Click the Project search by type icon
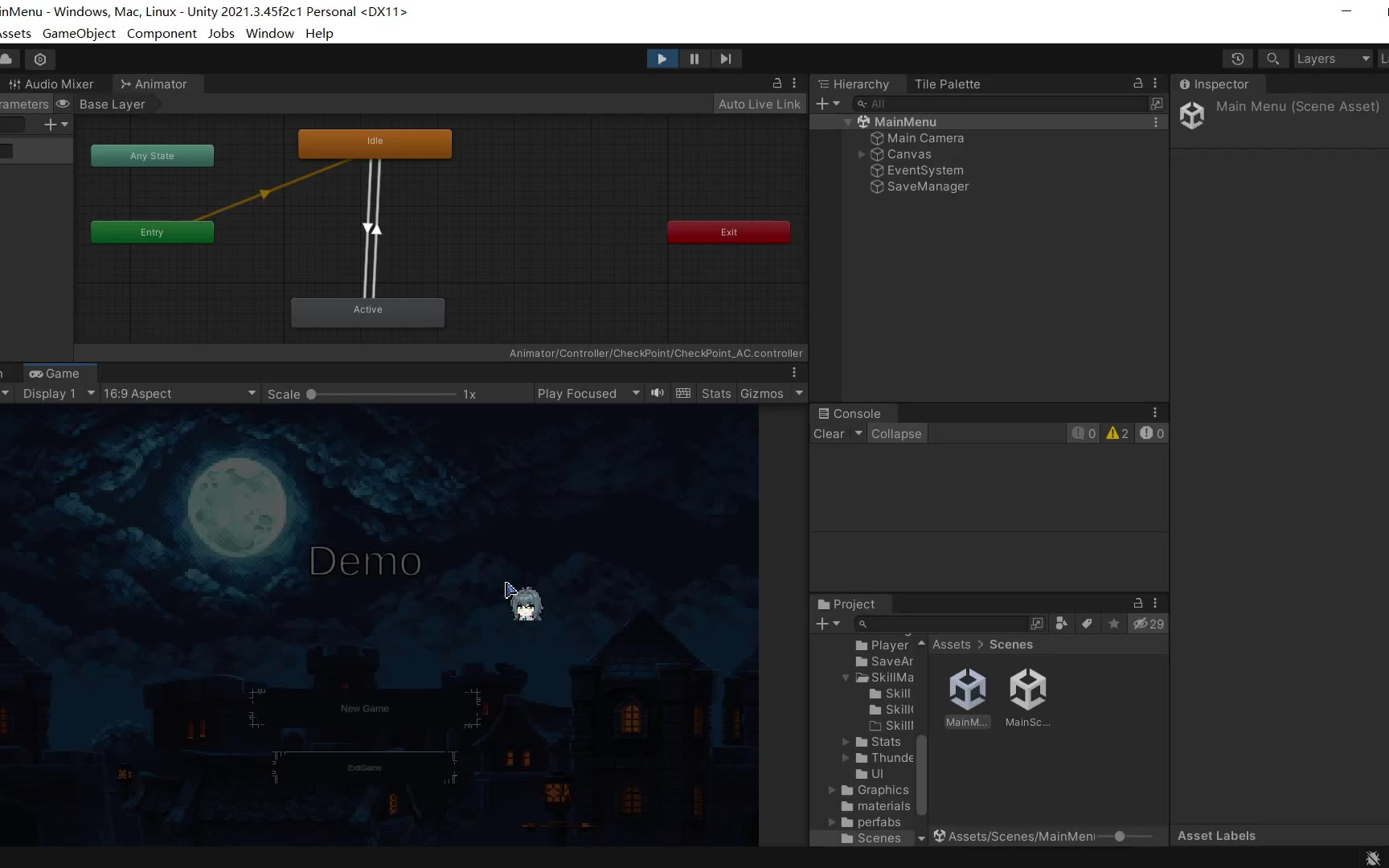Viewport: 1389px width, 868px height. tap(1062, 624)
